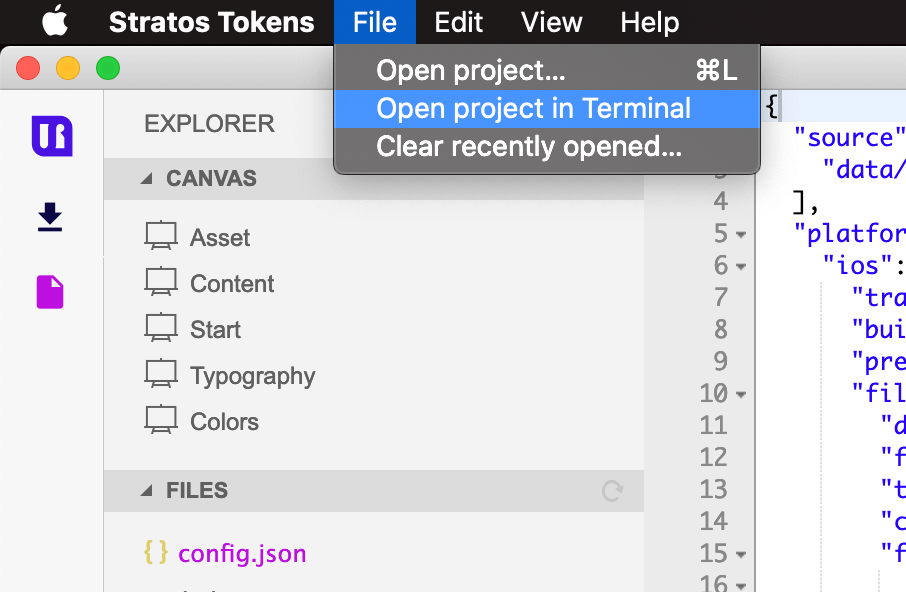The image size is (906, 592).
Task: Open the Apple menu
Action: 55,21
